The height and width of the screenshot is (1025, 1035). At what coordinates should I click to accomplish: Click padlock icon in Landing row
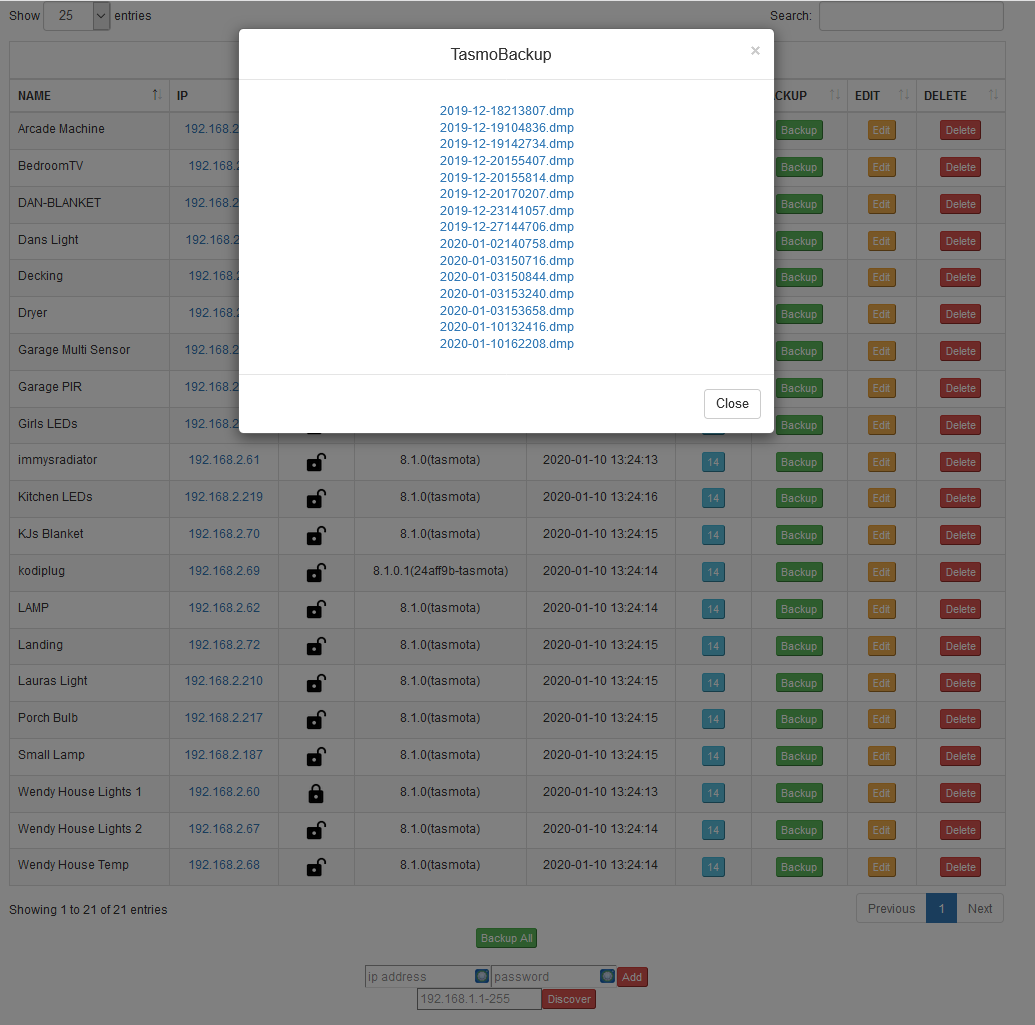click(316, 645)
